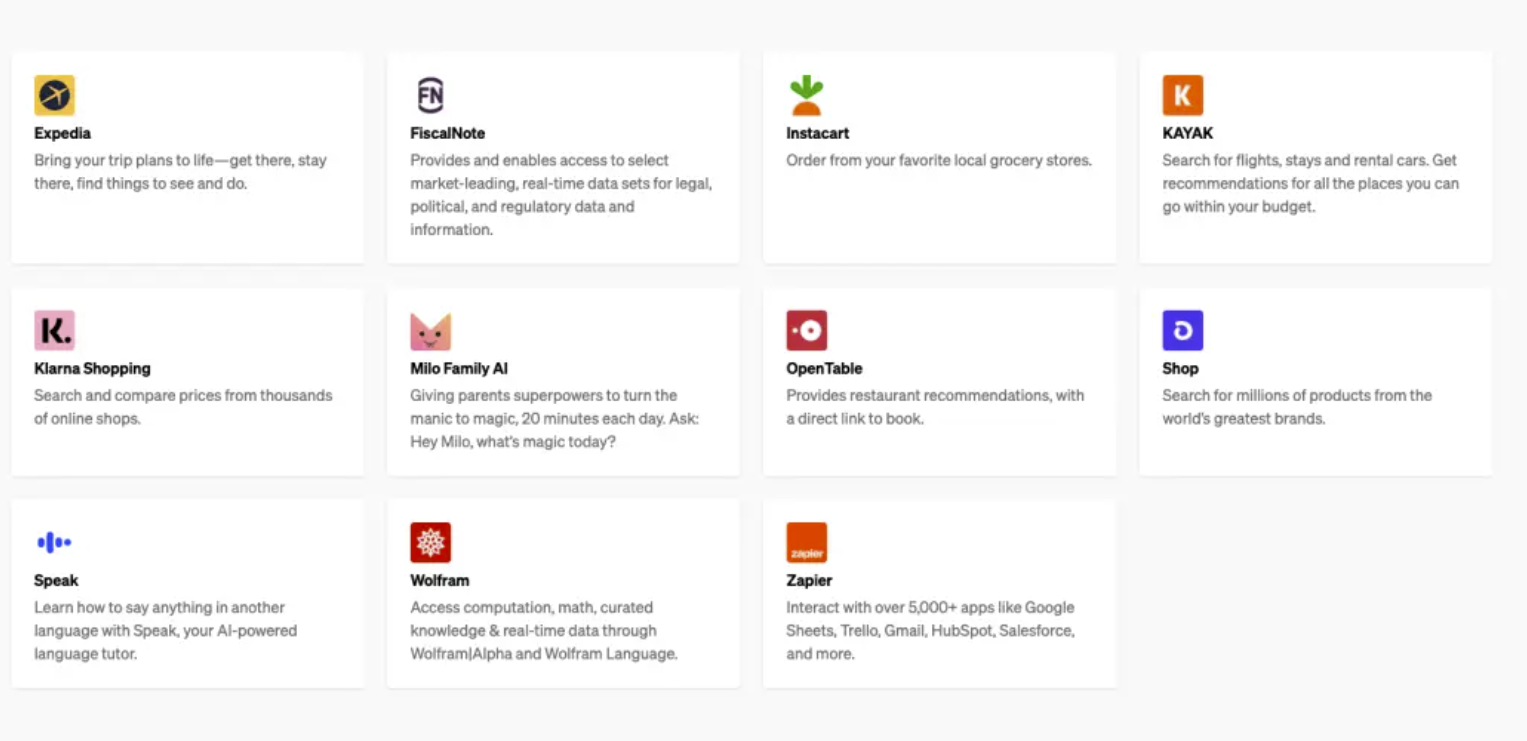The width and height of the screenshot is (1527, 741).
Task: Open the FiscalNote card description
Action: coord(561,195)
